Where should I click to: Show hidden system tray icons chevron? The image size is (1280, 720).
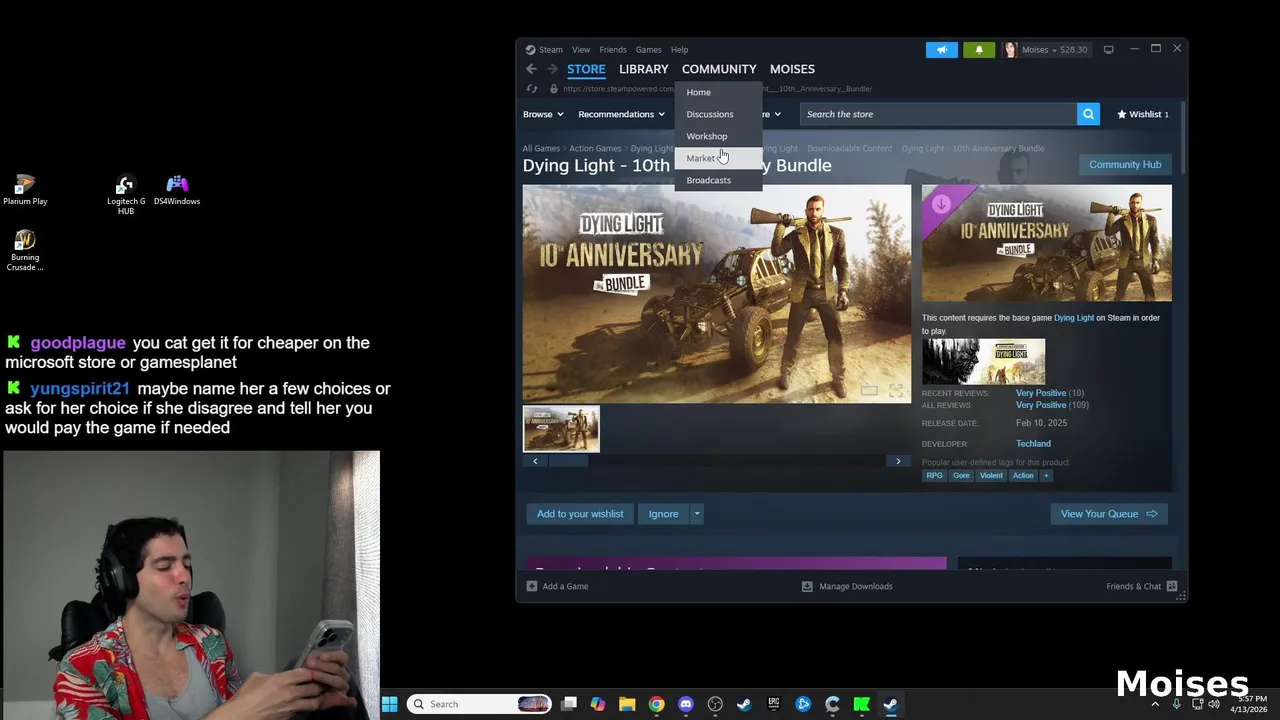pyautogui.click(x=1155, y=704)
